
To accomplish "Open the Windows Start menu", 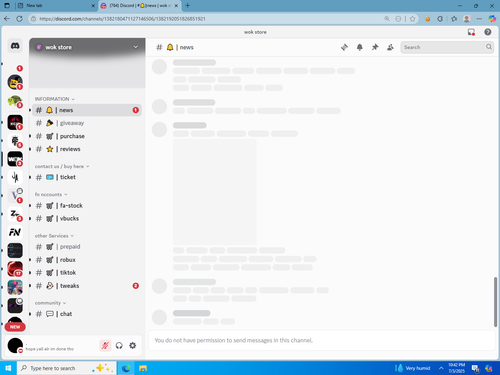I will [8, 368].
